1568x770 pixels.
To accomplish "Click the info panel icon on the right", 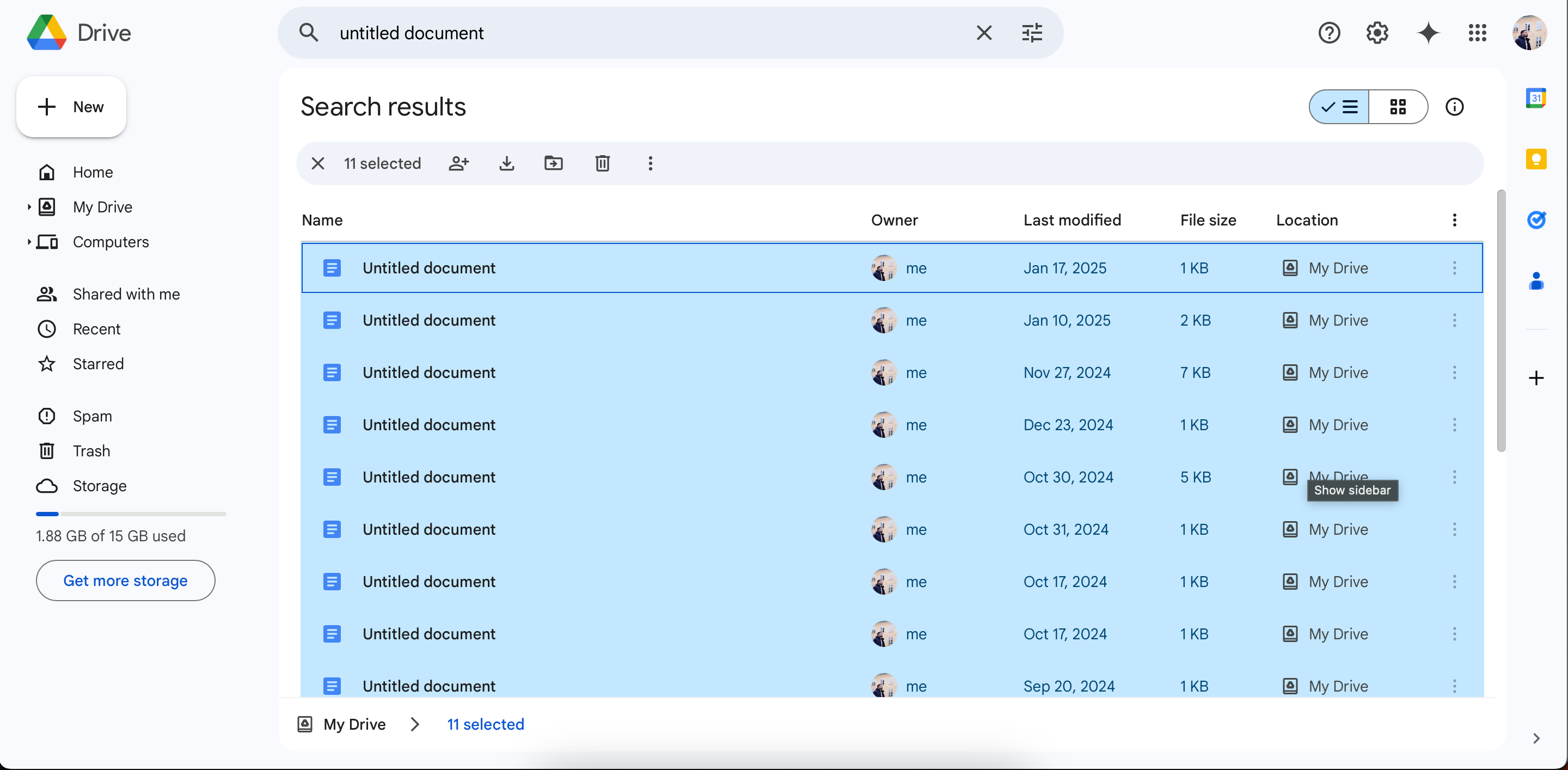I will pyautogui.click(x=1455, y=106).
